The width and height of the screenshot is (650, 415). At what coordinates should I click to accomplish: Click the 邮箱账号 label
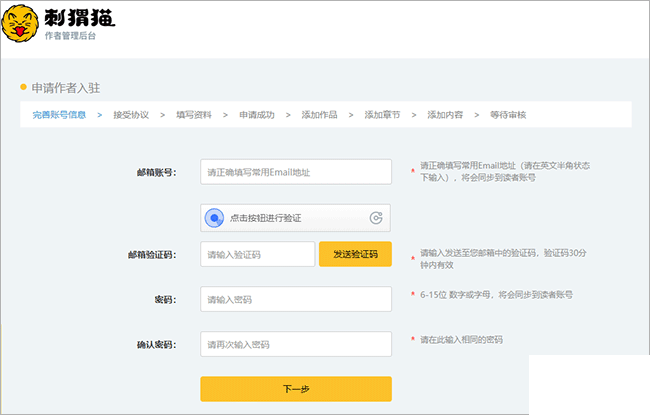click(x=156, y=172)
